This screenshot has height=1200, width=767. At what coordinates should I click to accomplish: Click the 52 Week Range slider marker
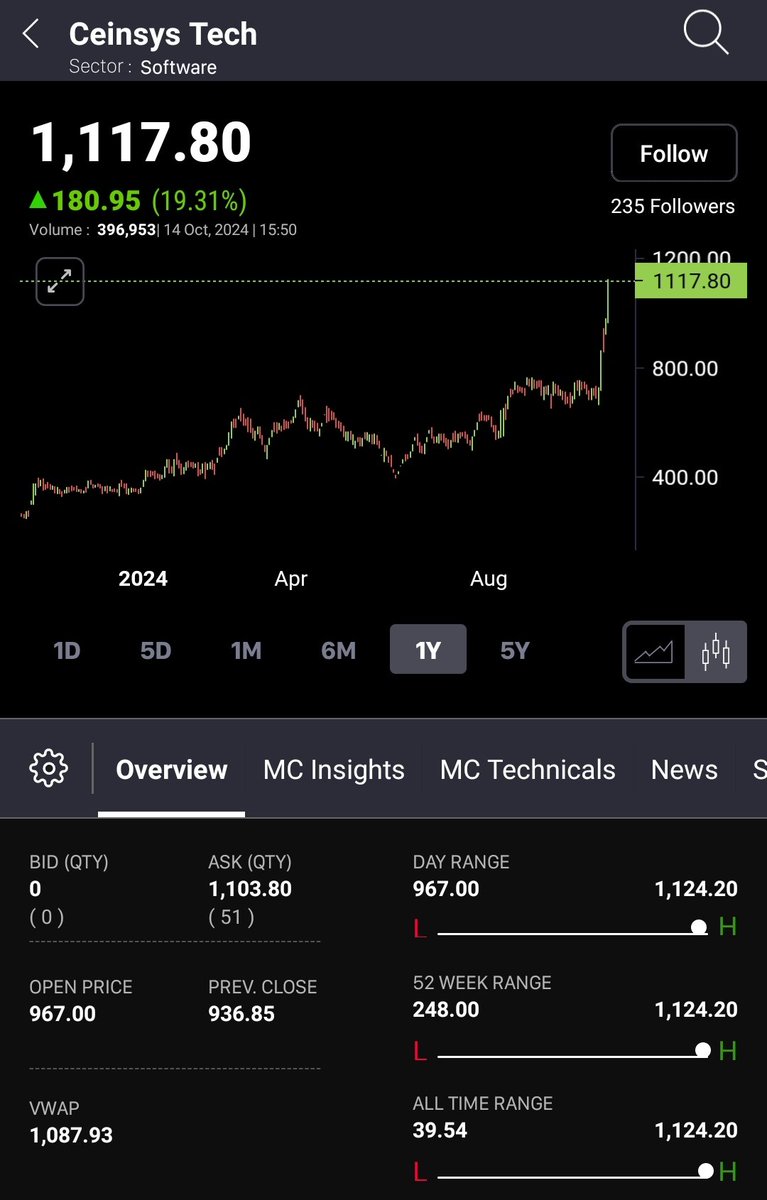point(703,1050)
